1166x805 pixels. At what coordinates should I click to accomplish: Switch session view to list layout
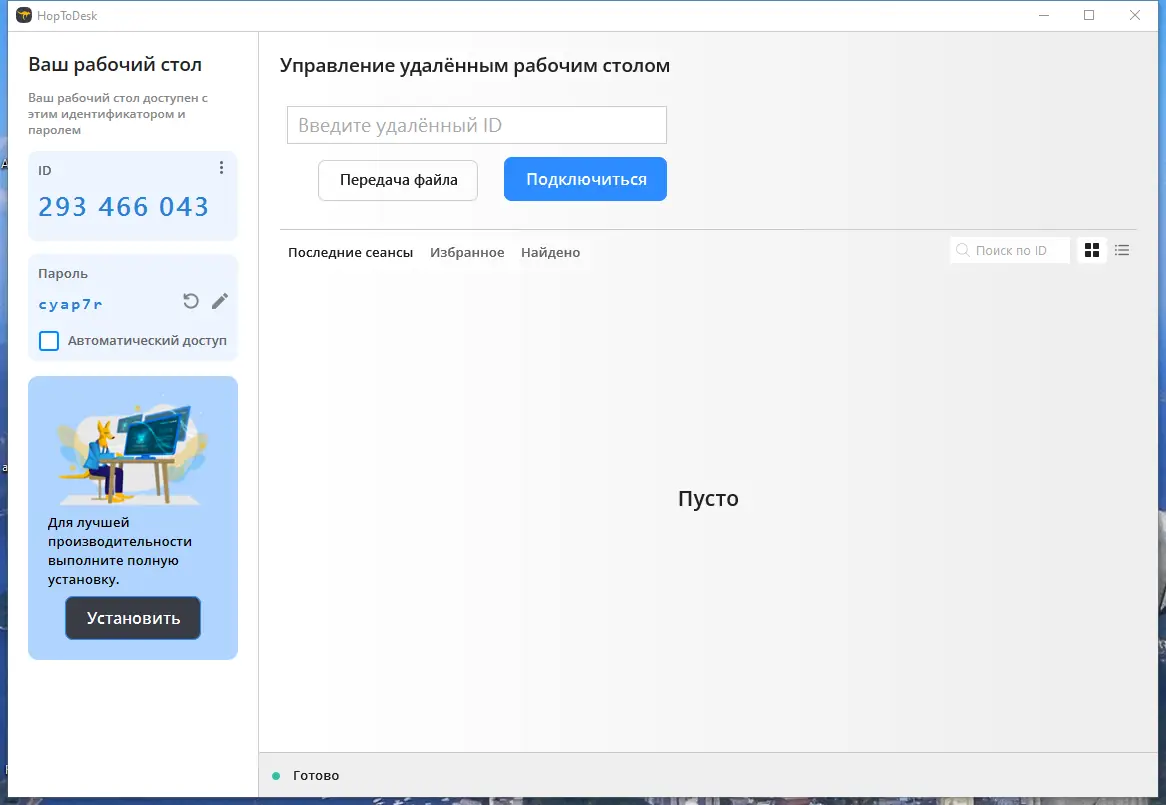point(1121,250)
